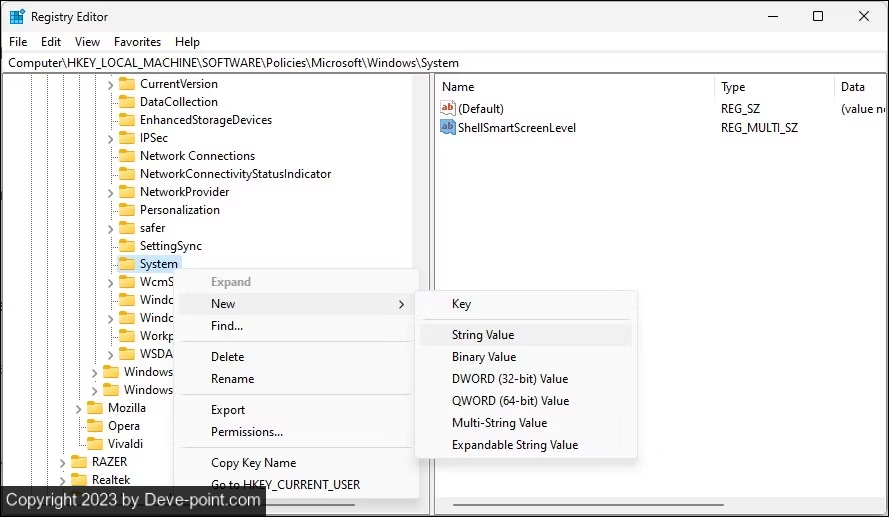Expand the CurrentVersion key
The image size is (889, 517).
pos(111,85)
